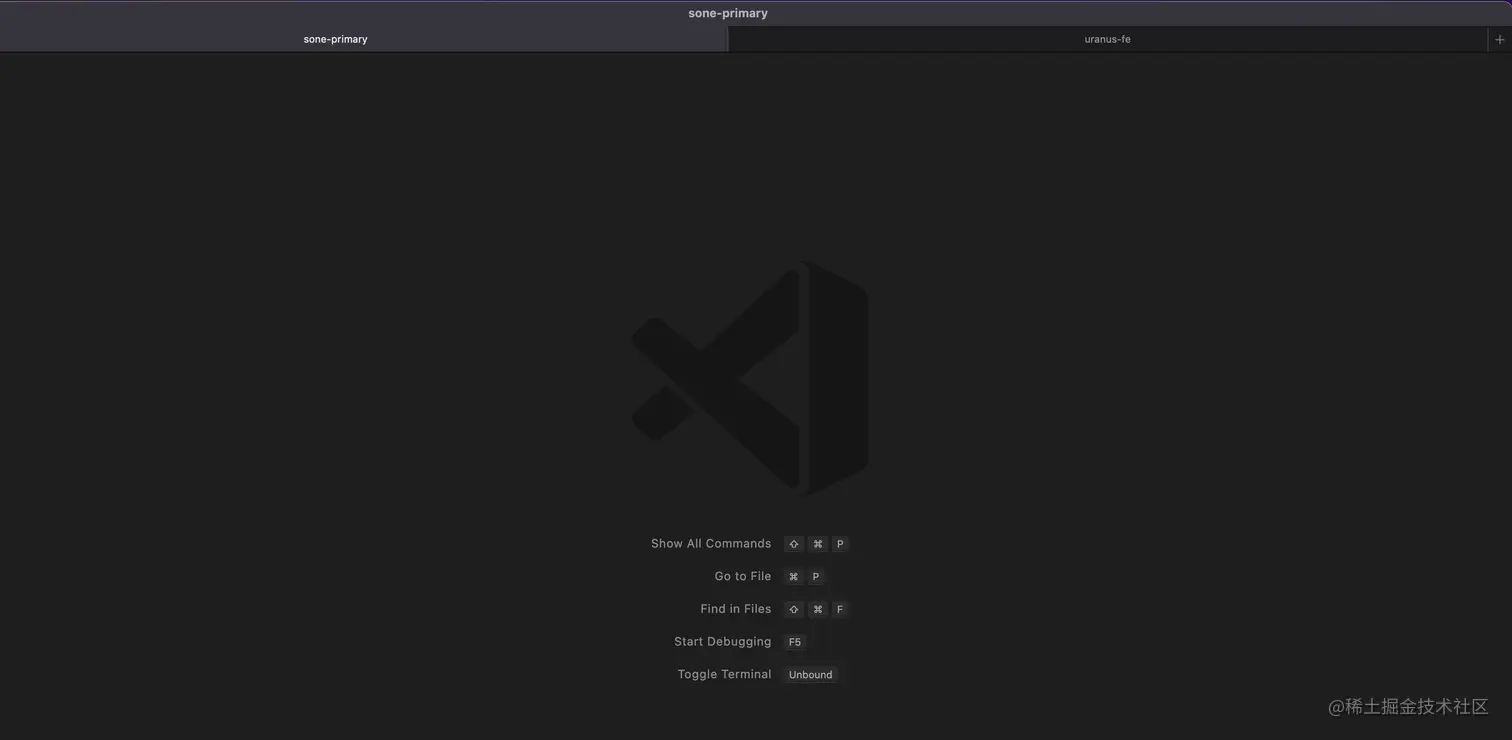
Task: Click the Find in Files label
Action: (736, 609)
